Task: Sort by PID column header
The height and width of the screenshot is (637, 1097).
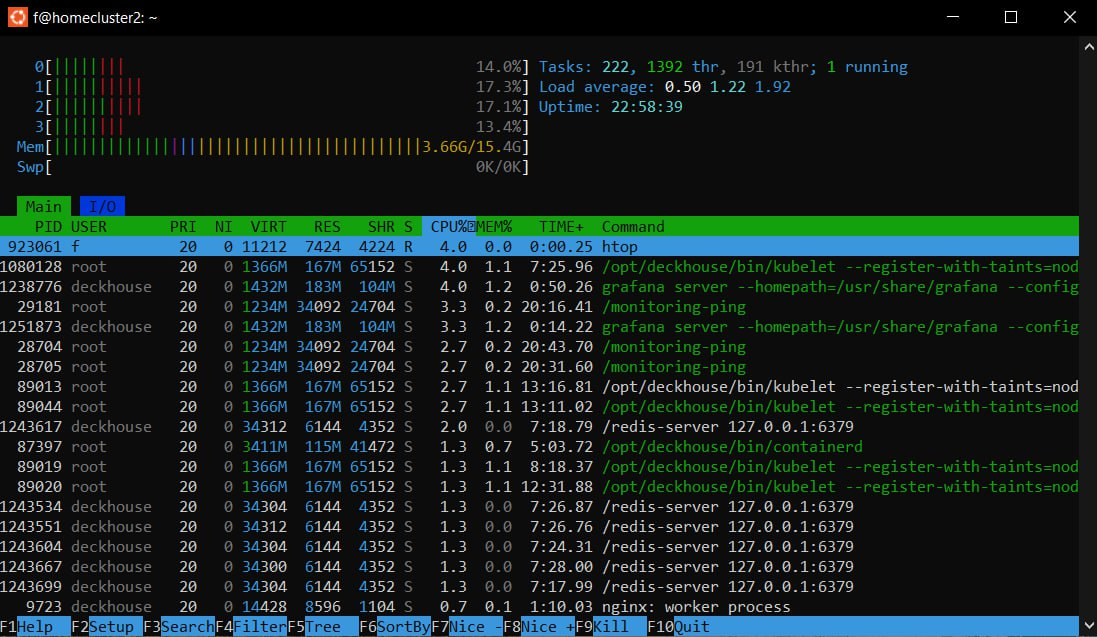Action: point(48,227)
